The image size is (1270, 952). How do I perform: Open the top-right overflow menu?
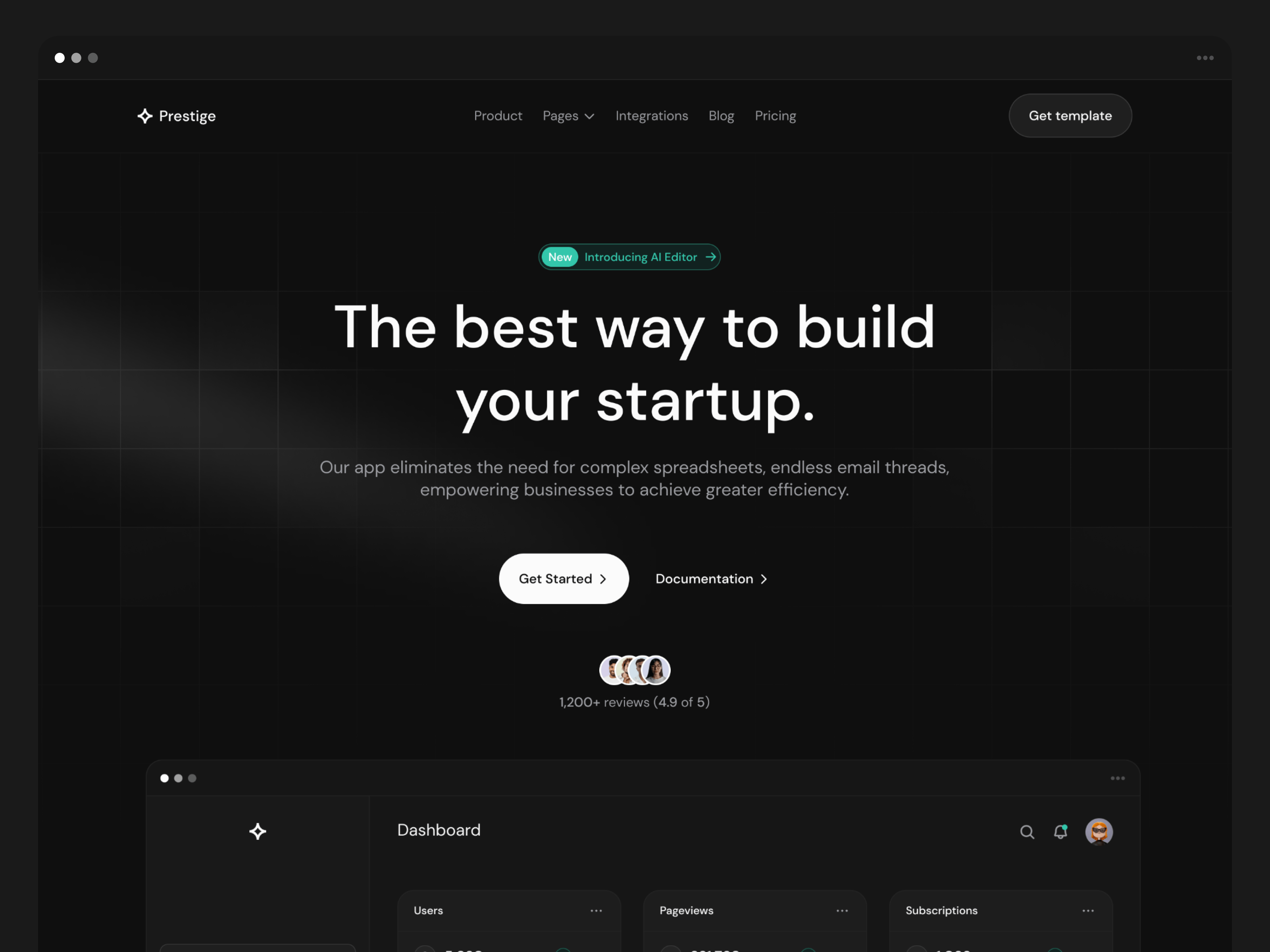pyautogui.click(x=1205, y=57)
